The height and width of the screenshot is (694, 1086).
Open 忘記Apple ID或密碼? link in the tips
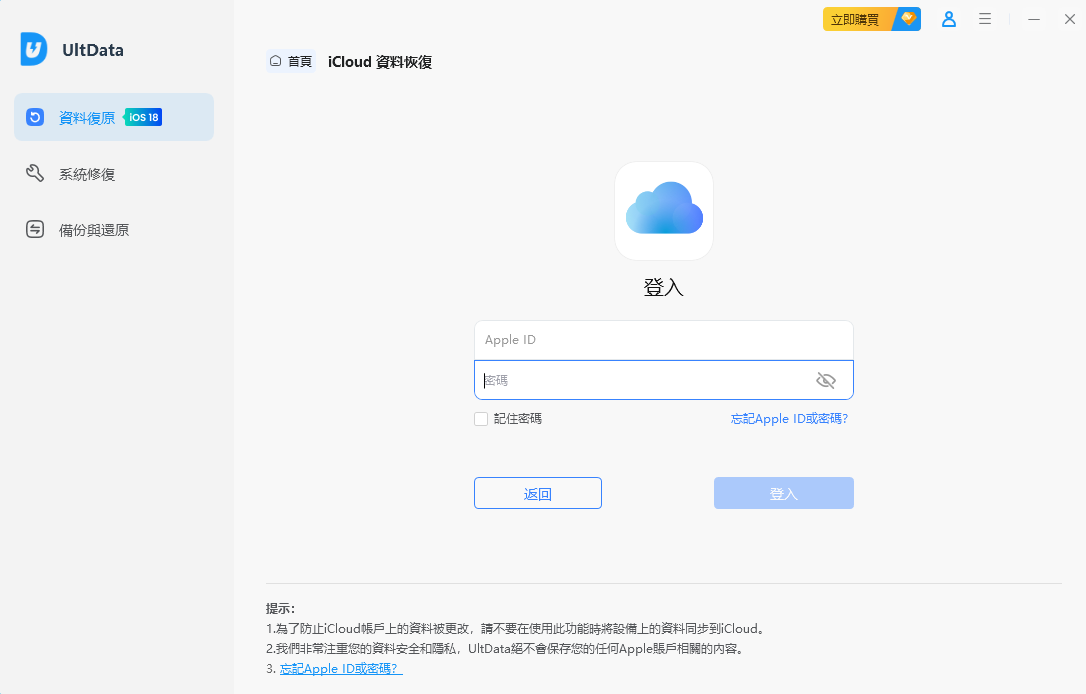coord(341,668)
